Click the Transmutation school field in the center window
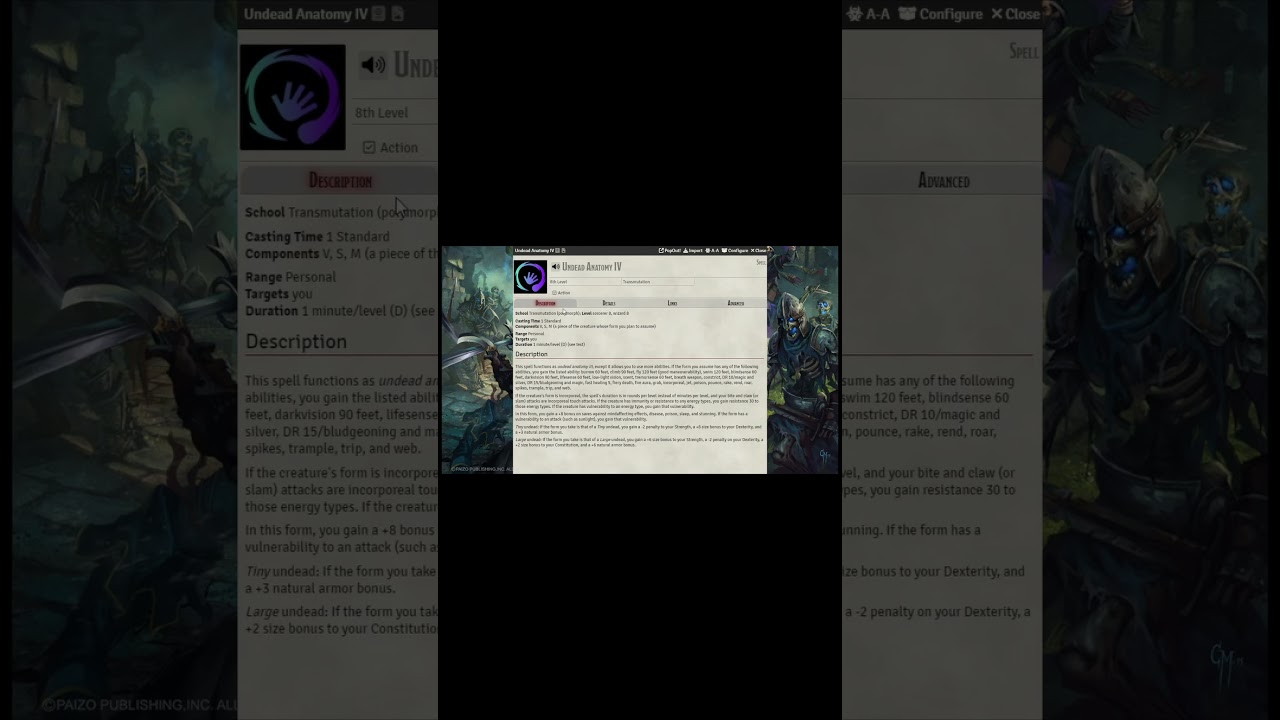 click(x=658, y=282)
